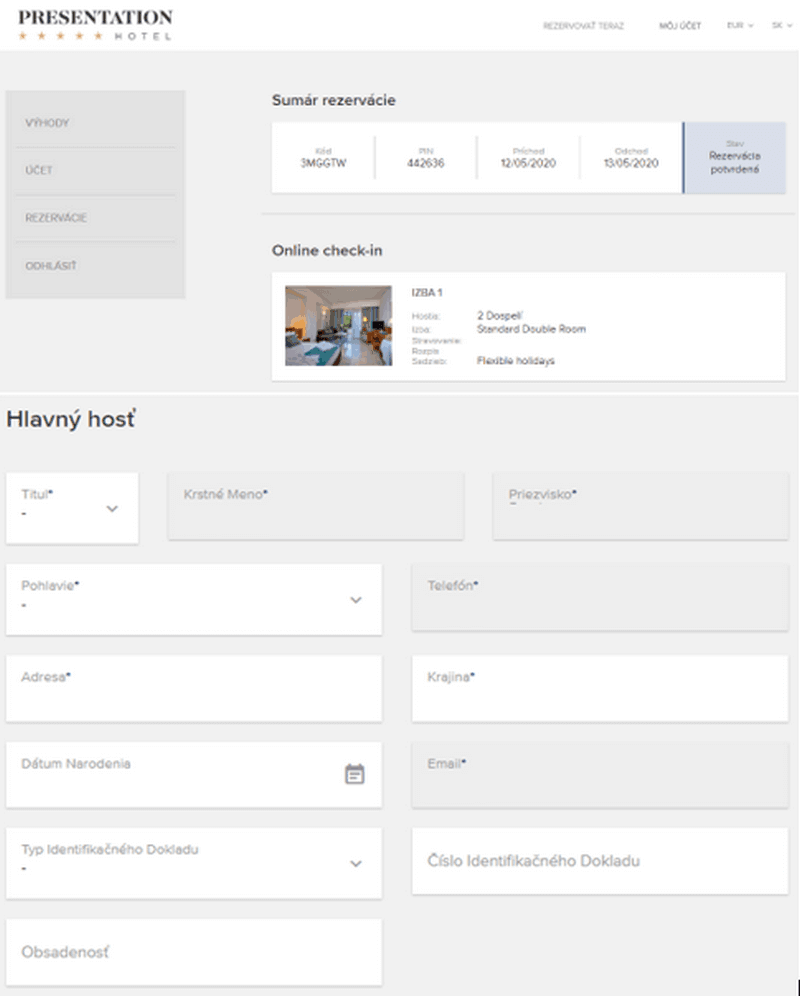This screenshot has height=996, width=800.
Task: Click the room photo thumbnail
Action: (x=338, y=325)
